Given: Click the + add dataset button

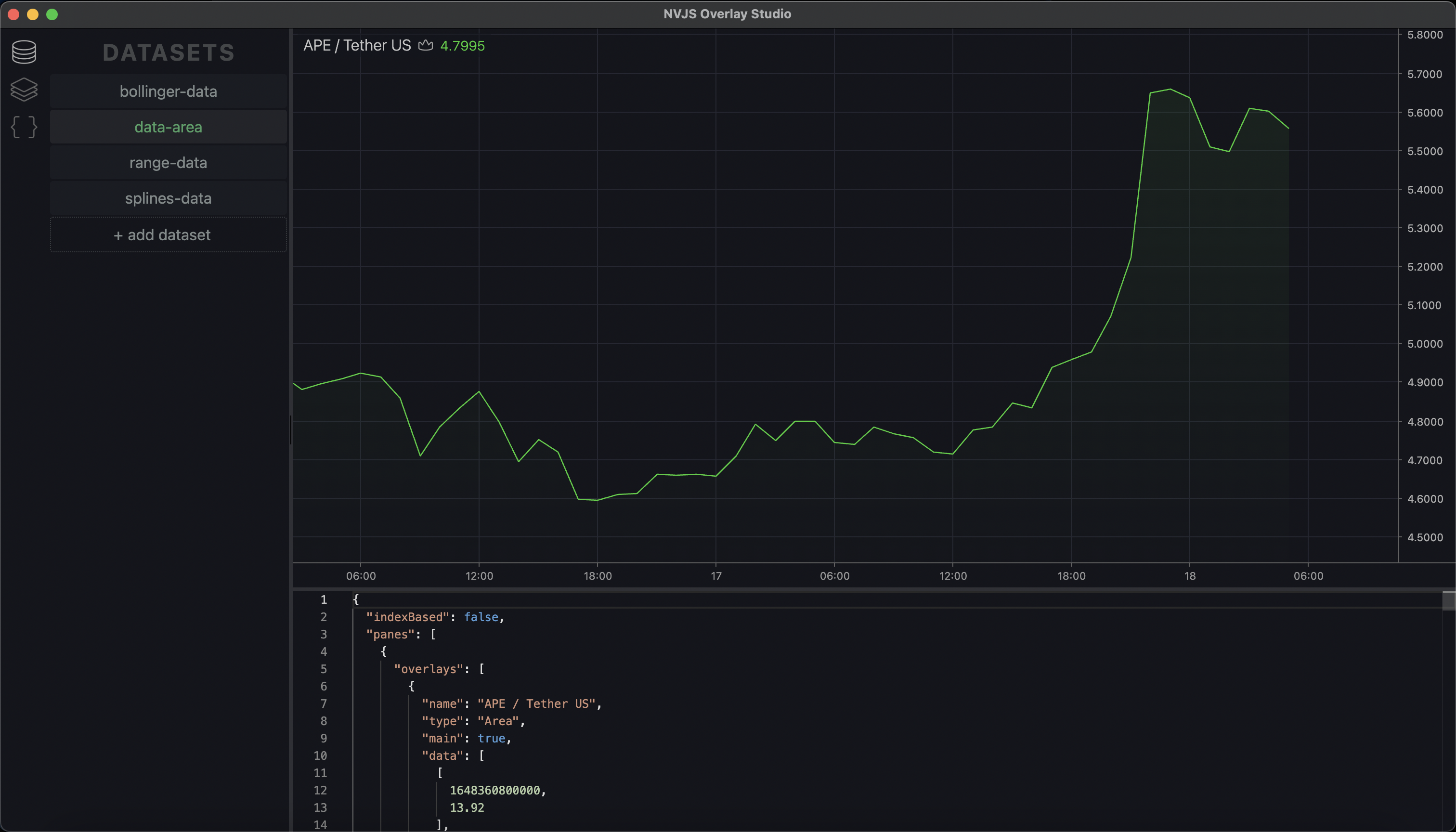Looking at the screenshot, I should [x=168, y=235].
